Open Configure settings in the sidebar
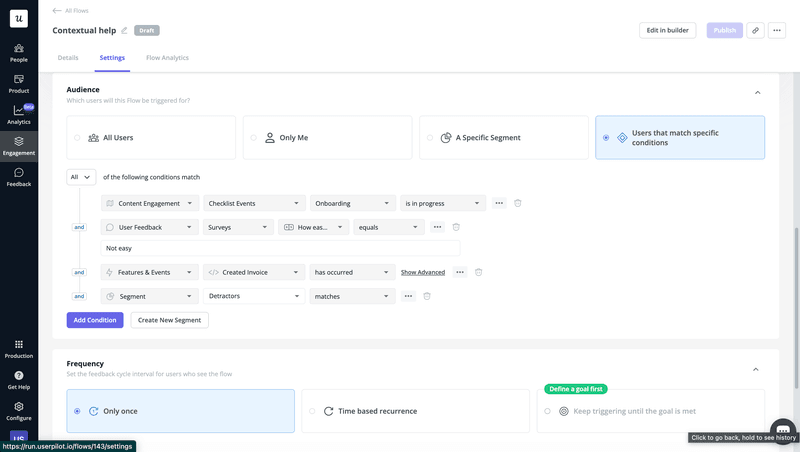The height and width of the screenshot is (452, 800). [19, 412]
